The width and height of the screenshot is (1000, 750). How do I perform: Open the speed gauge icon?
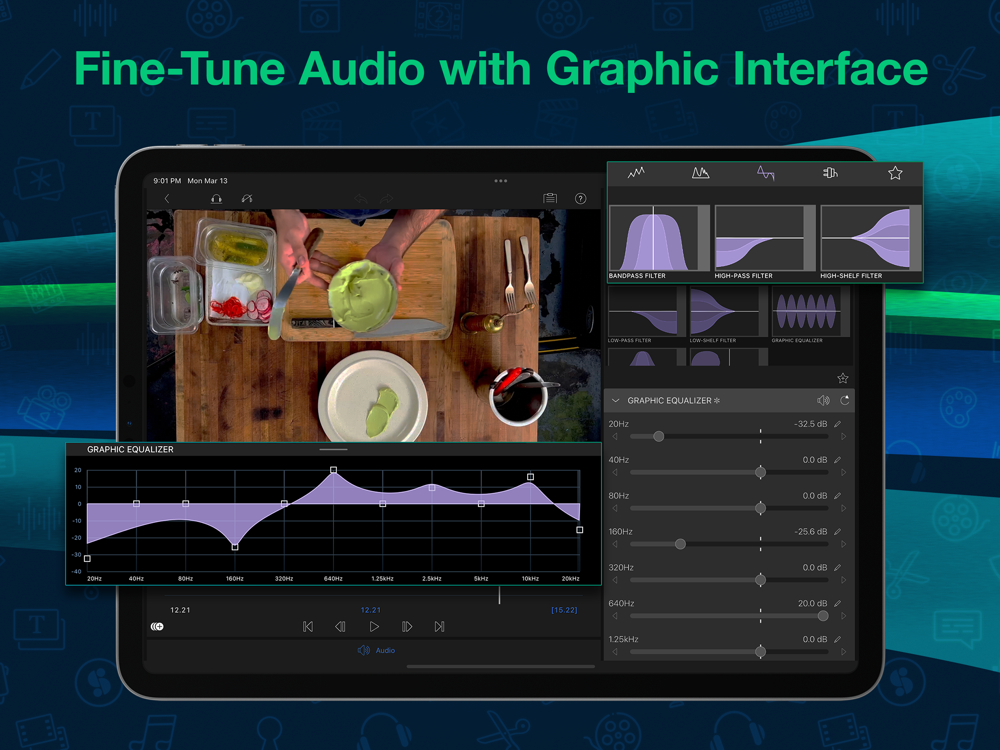(247, 198)
